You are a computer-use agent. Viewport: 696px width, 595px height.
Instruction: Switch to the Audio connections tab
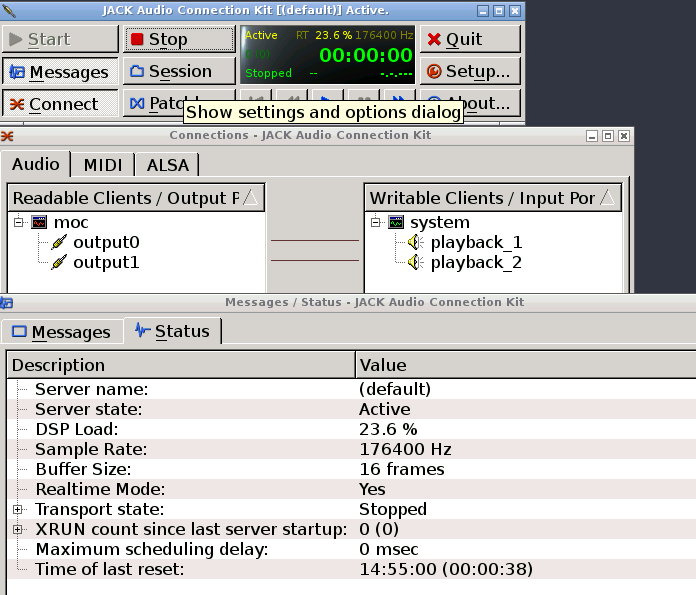pos(36,164)
